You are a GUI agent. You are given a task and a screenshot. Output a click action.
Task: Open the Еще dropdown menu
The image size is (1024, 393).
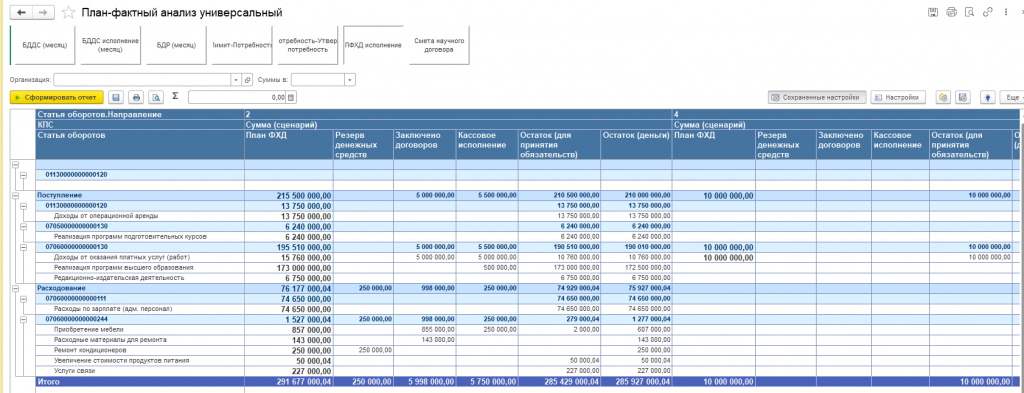tap(1014, 97)
